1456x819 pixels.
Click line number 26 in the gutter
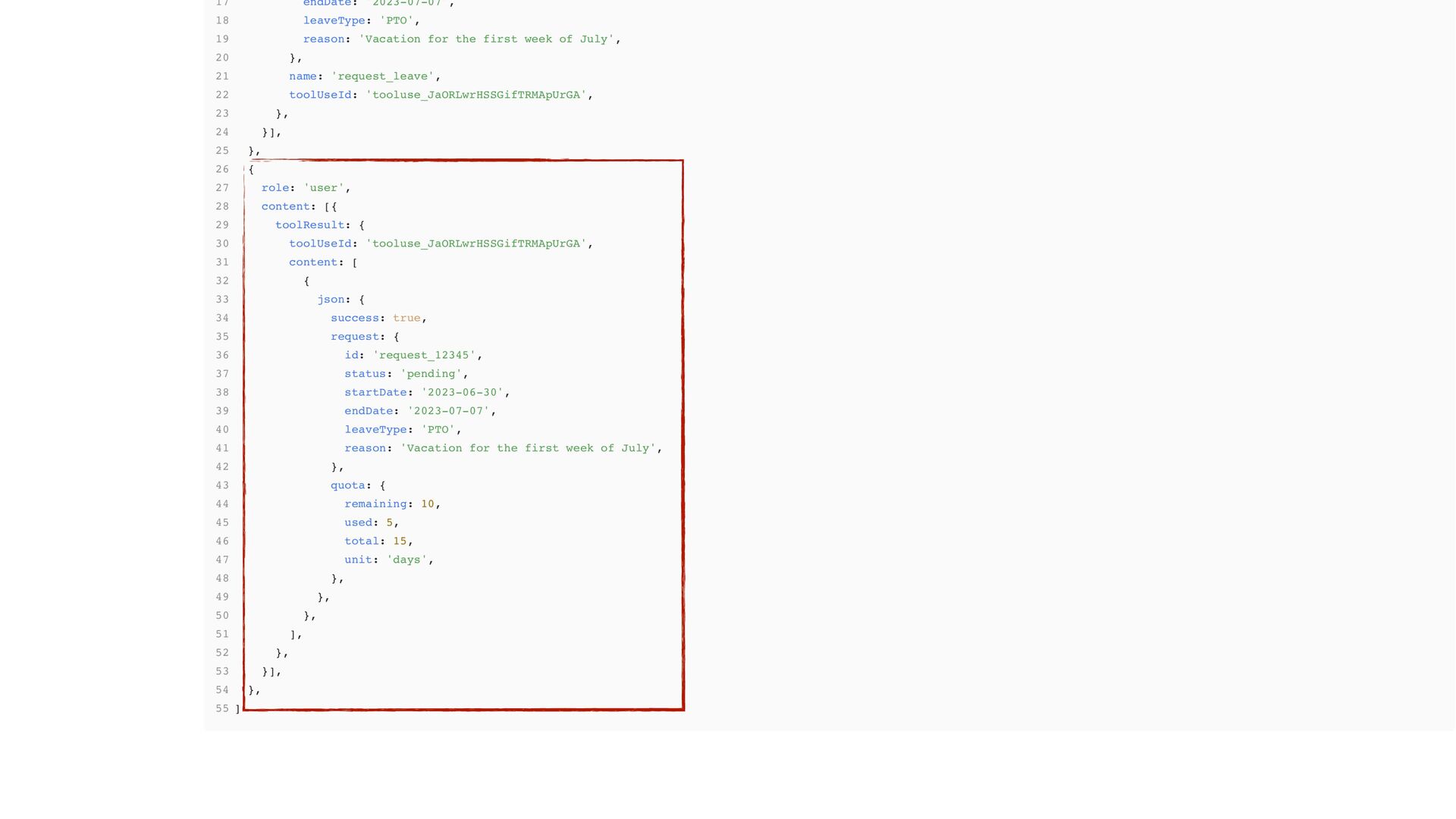[222, 169]
